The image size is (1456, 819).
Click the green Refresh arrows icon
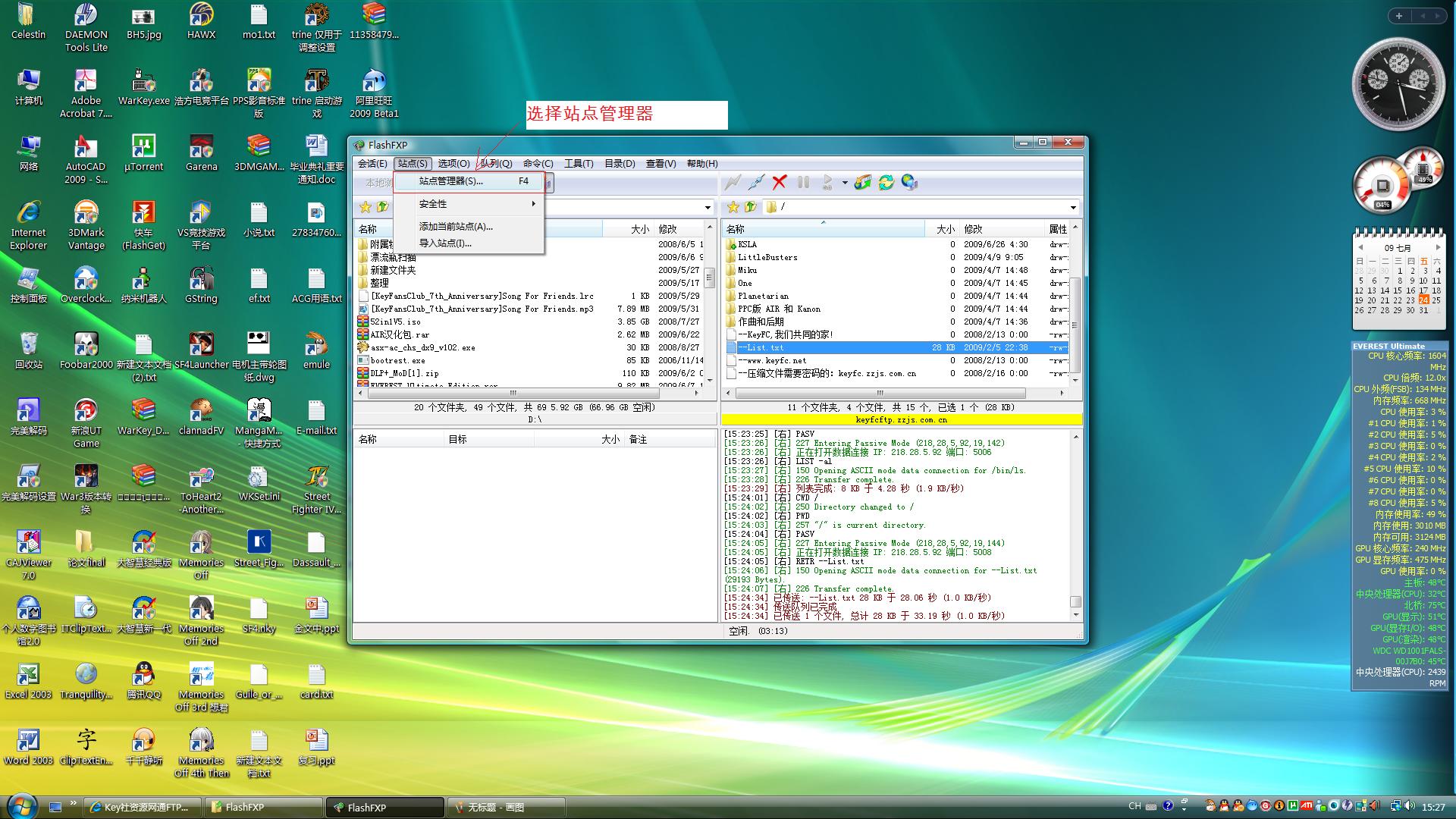[886, 183]
